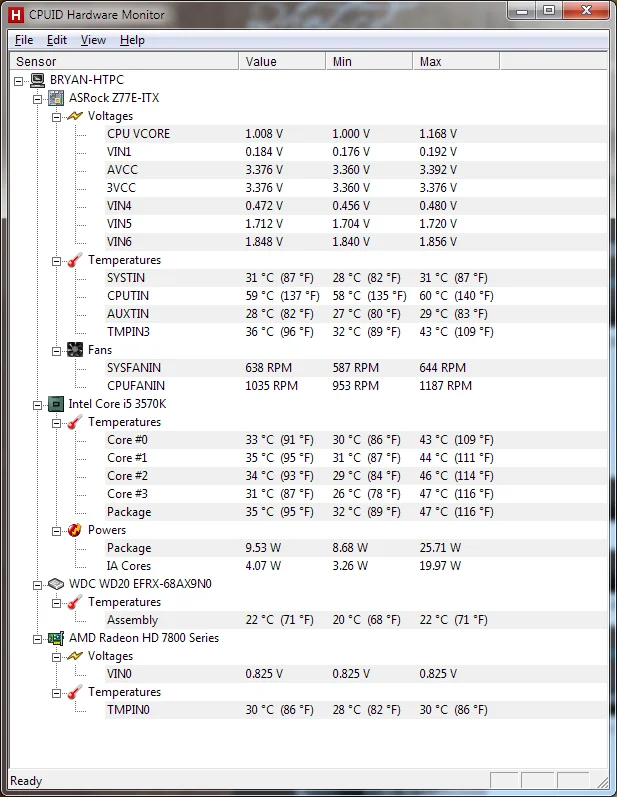
Task: Click the motherboard Voltages lightning icon
Action: point(75,116)
